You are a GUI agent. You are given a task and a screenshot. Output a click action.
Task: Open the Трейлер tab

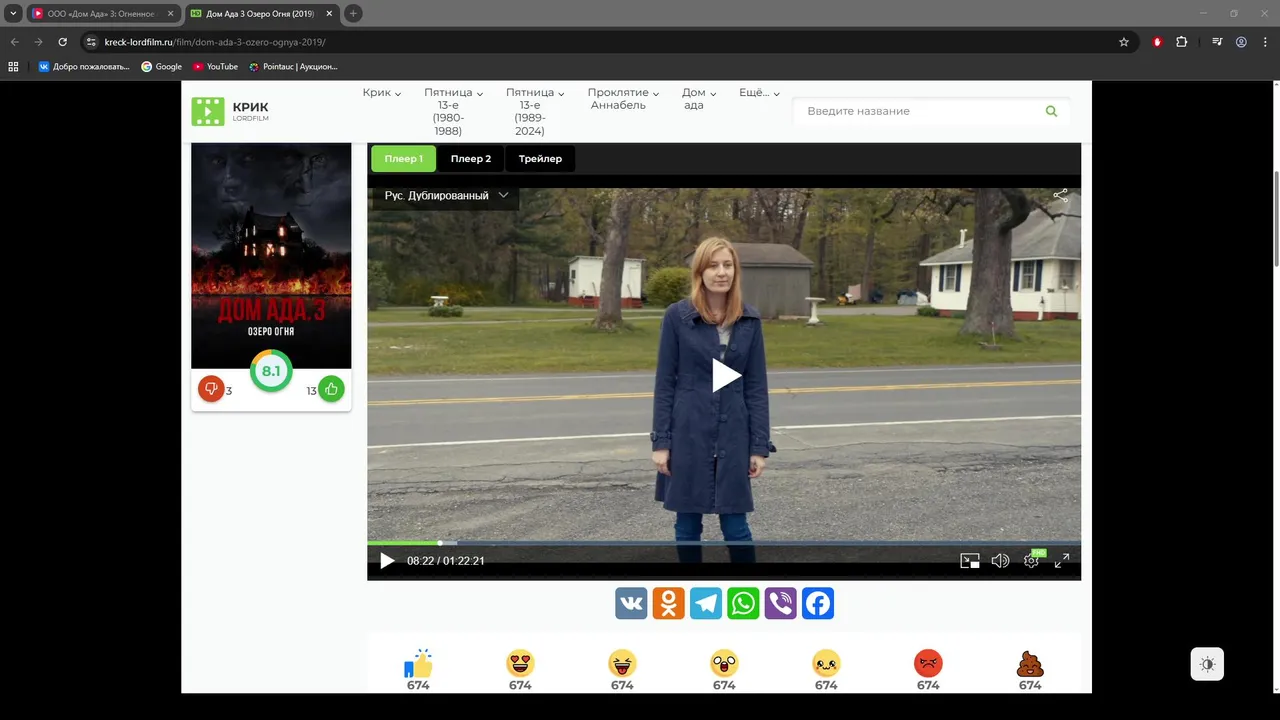tap(540, 158)
